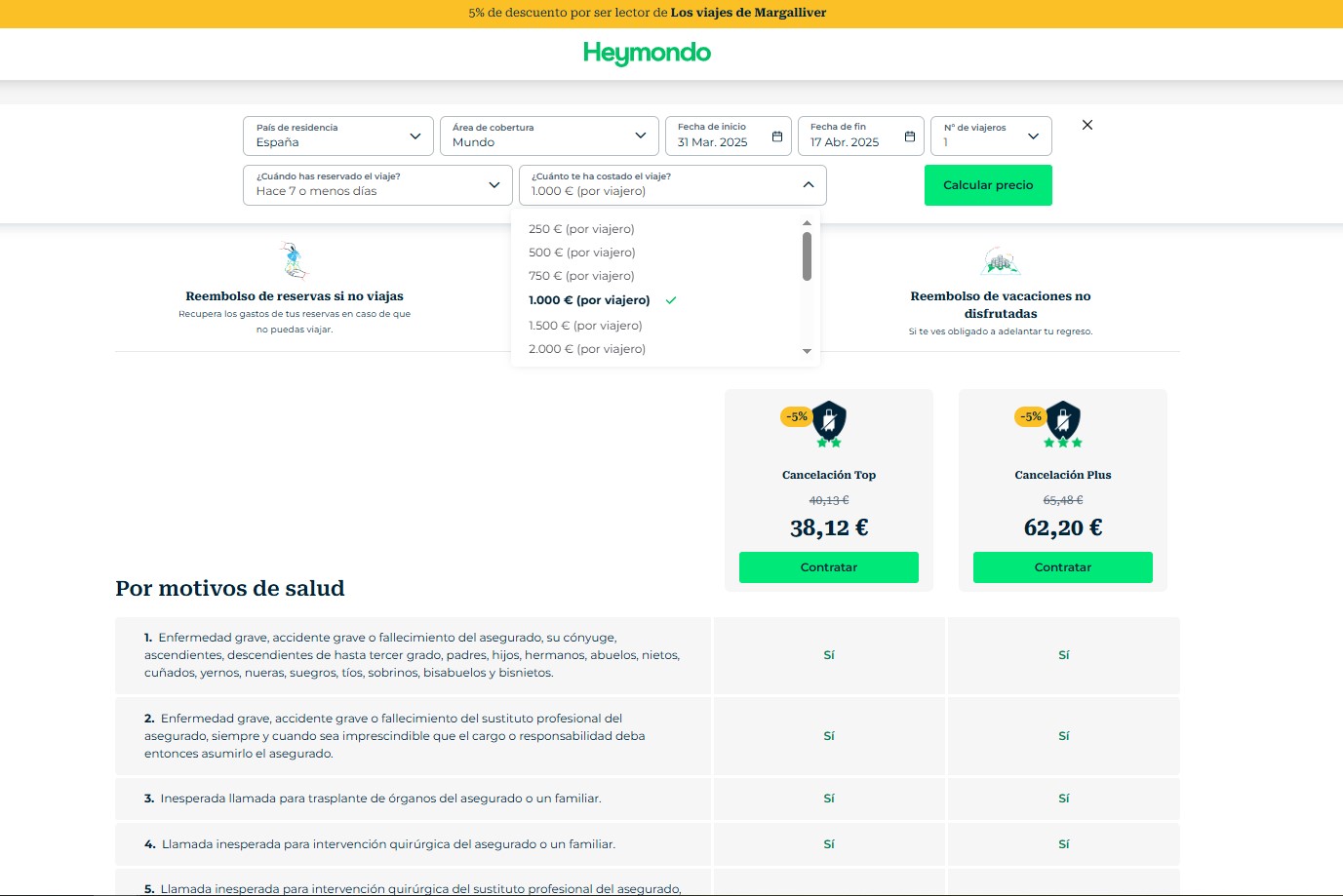The image size is (1343, 896).
Task: Click scroll-down arrow of price list
Action: 807,351
